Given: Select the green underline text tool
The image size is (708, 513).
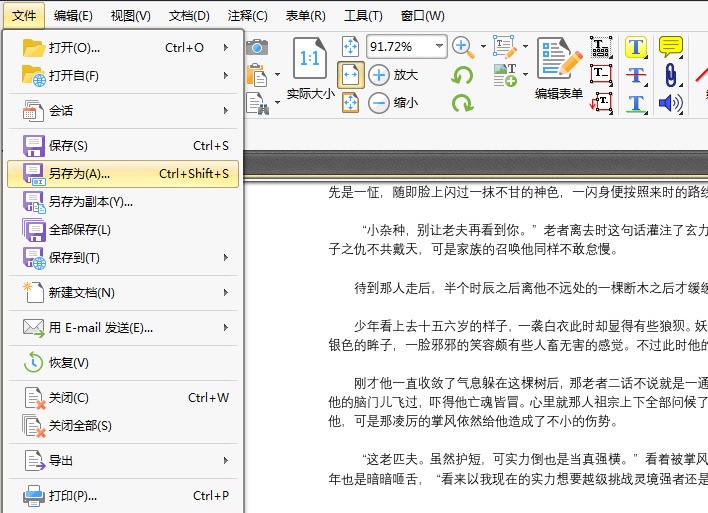Looking at the screenshot, I should coord(636,103).
